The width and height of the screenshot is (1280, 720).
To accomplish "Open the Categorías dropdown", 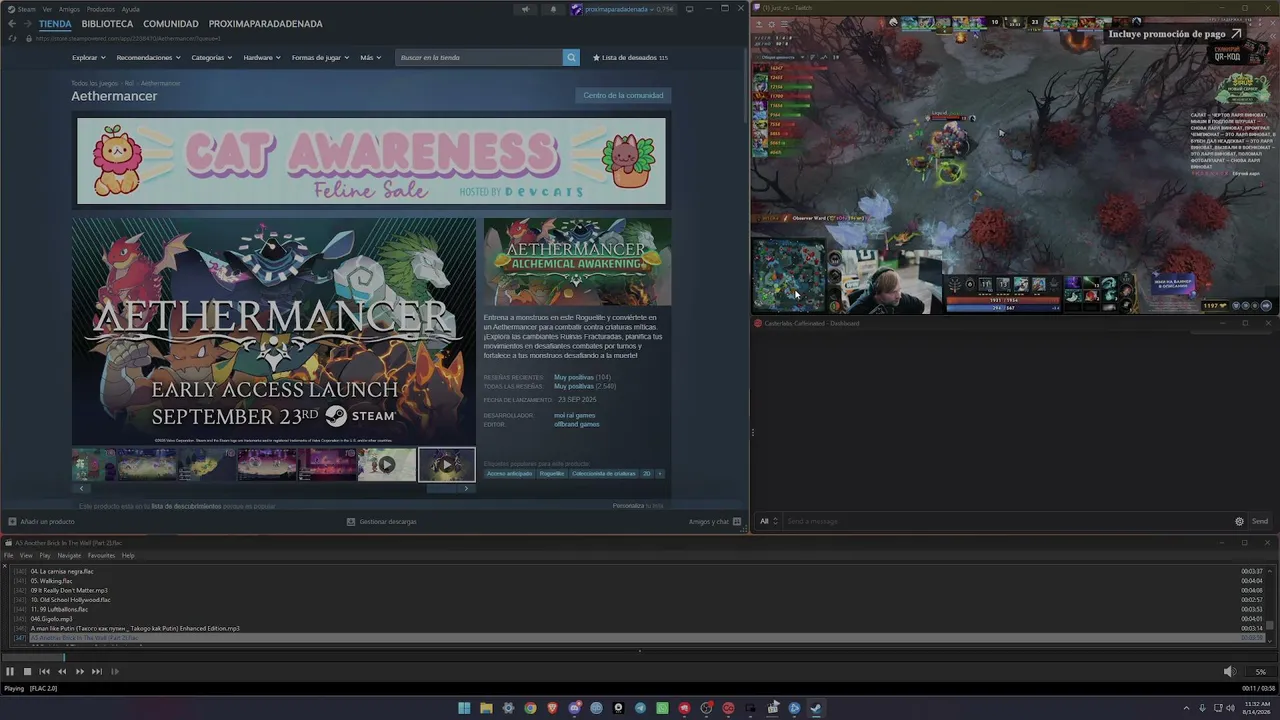I will [212, 58].
